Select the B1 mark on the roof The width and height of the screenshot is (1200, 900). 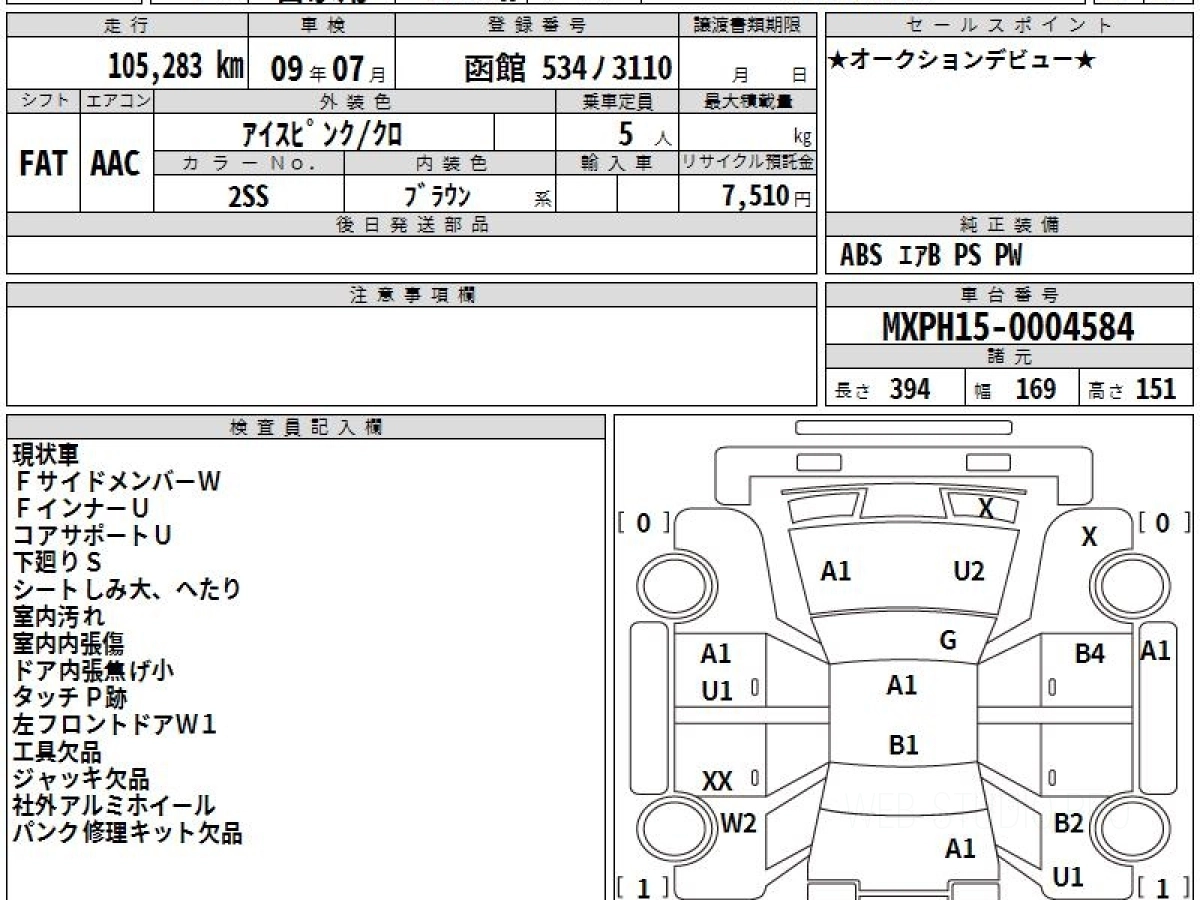tap(903, 745)
